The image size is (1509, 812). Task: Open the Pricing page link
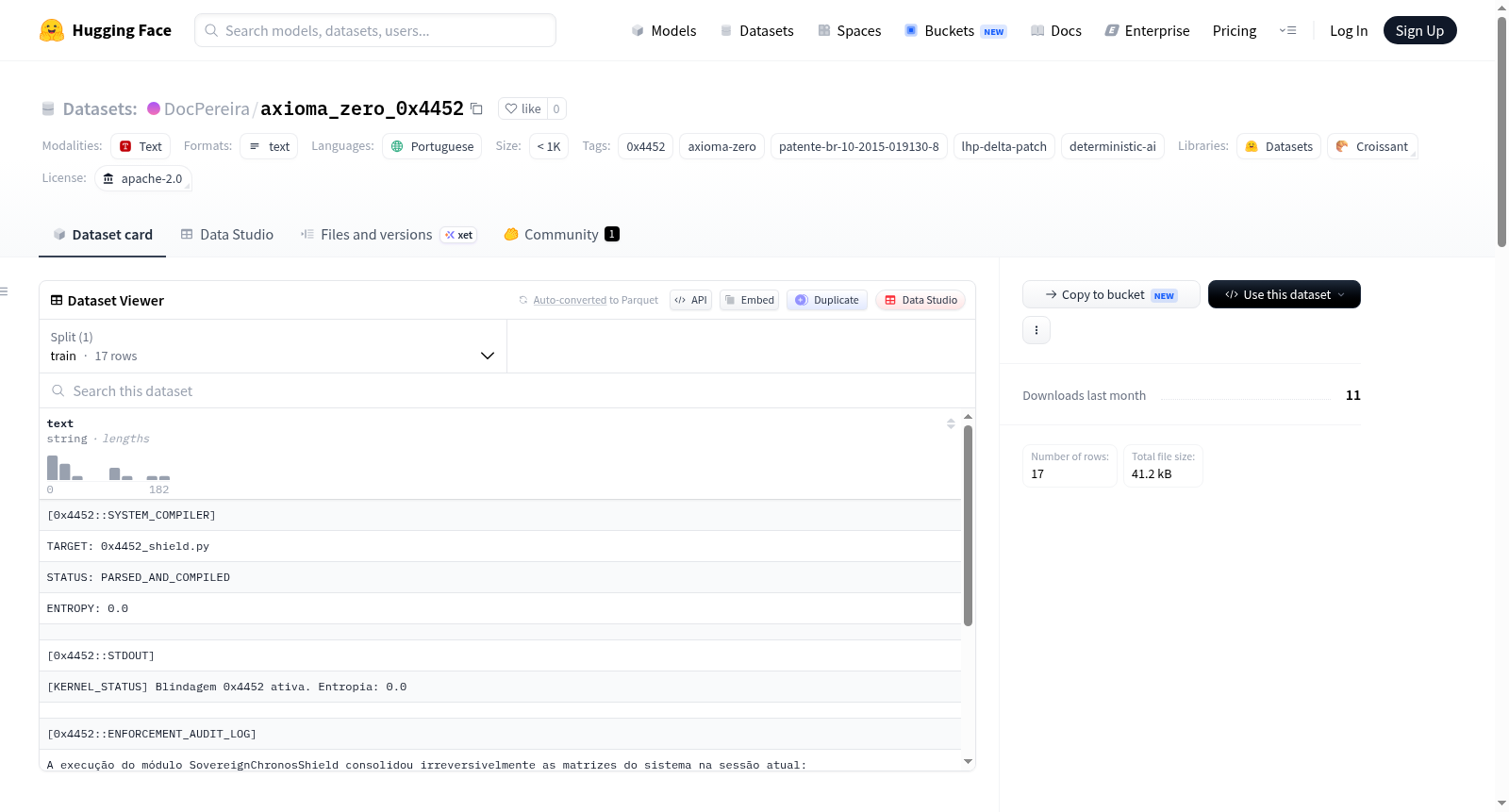pyautogui.click(x=1235, y=30)
